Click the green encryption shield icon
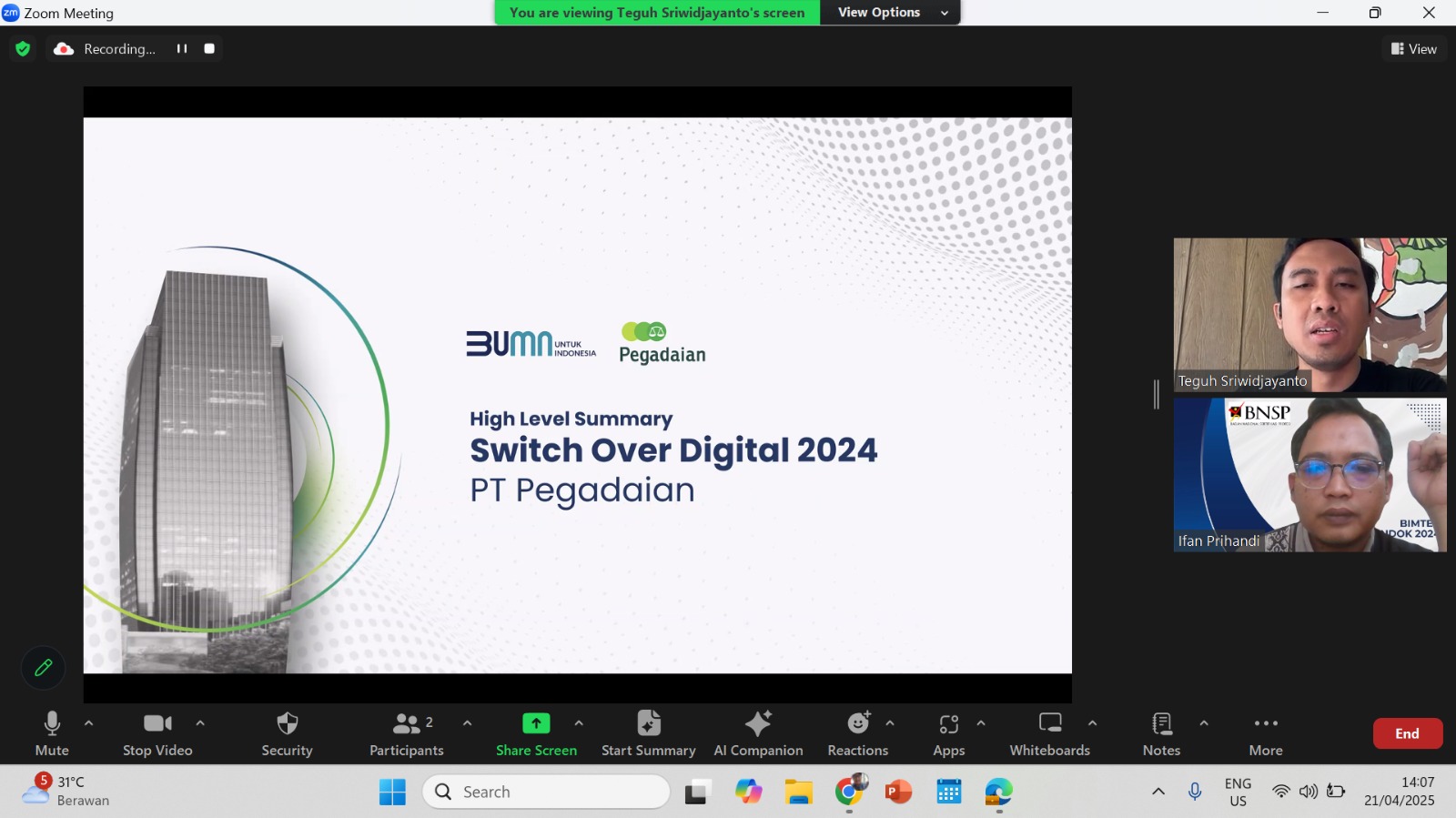1456x818 pixels. 23,48
